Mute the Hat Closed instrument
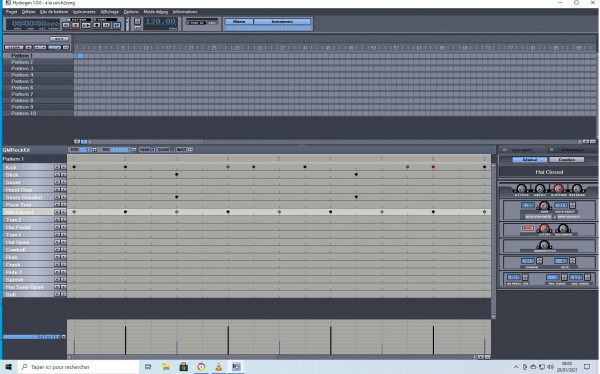This screenshot has width=600, height=374. click(x=57, y=212)
